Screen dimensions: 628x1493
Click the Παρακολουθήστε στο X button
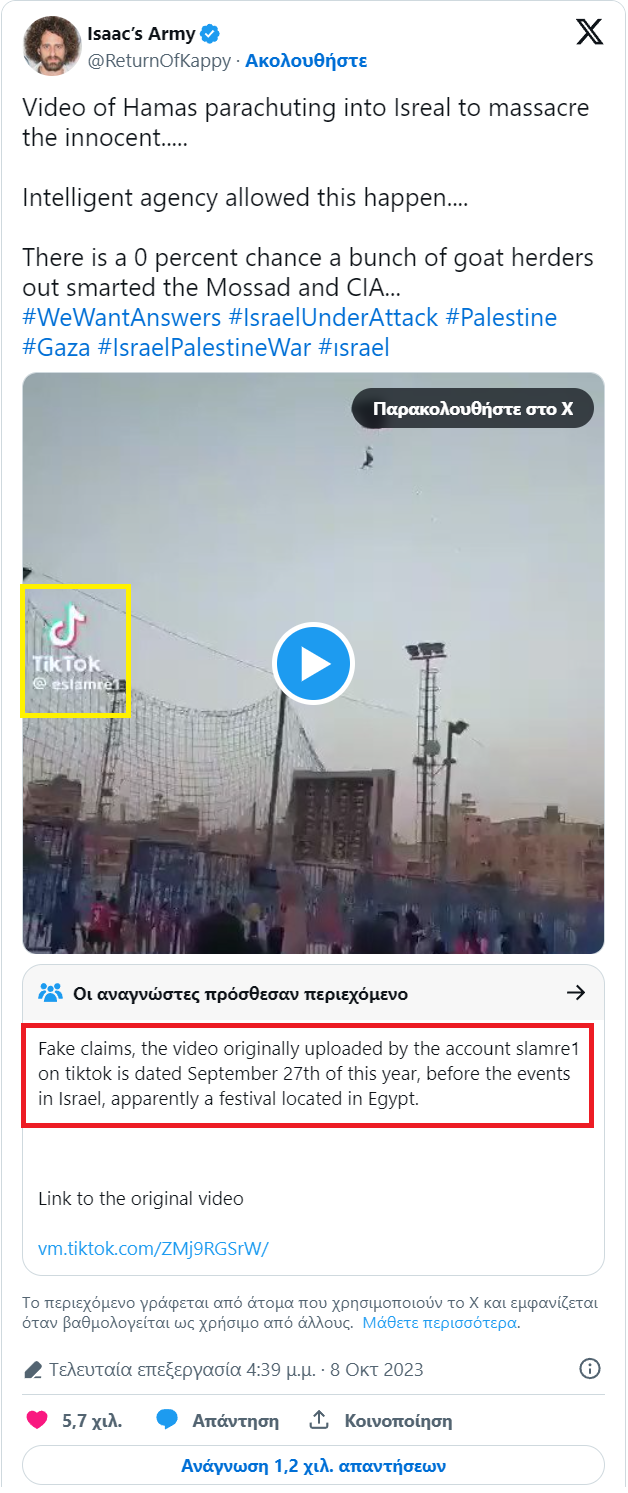(x=473, y=409)
